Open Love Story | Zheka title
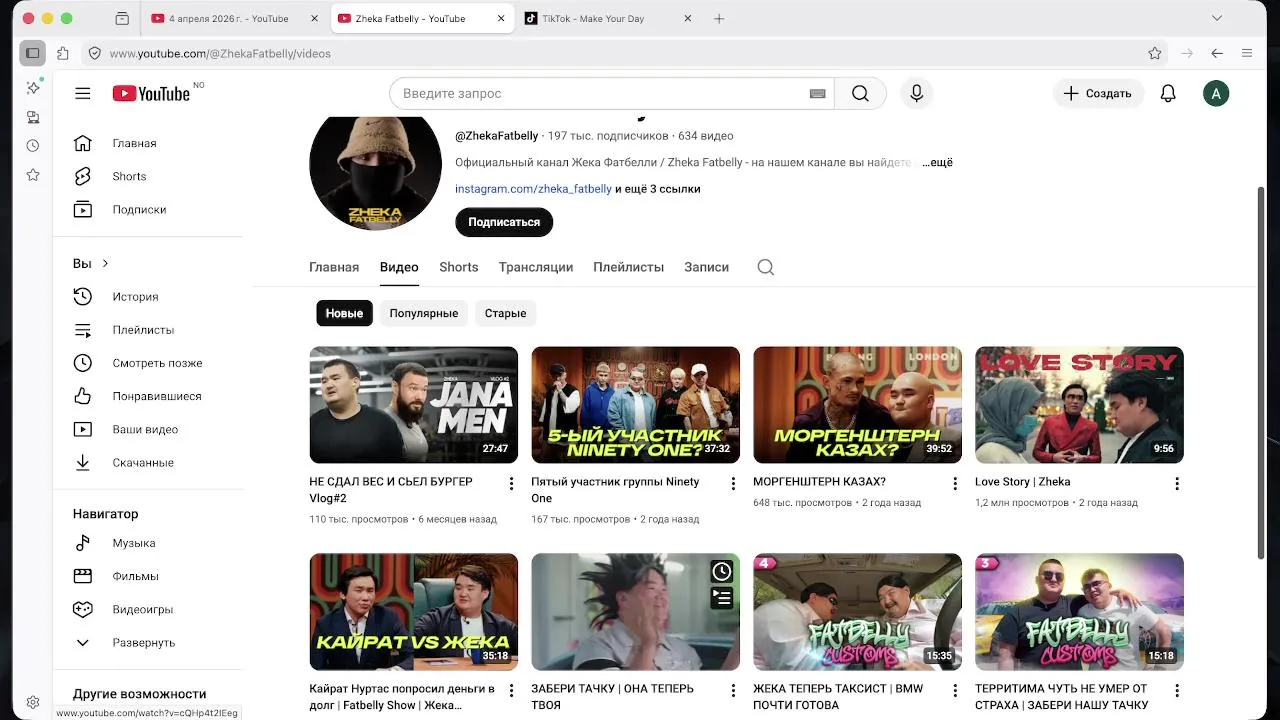 [x=1022, y=481]
